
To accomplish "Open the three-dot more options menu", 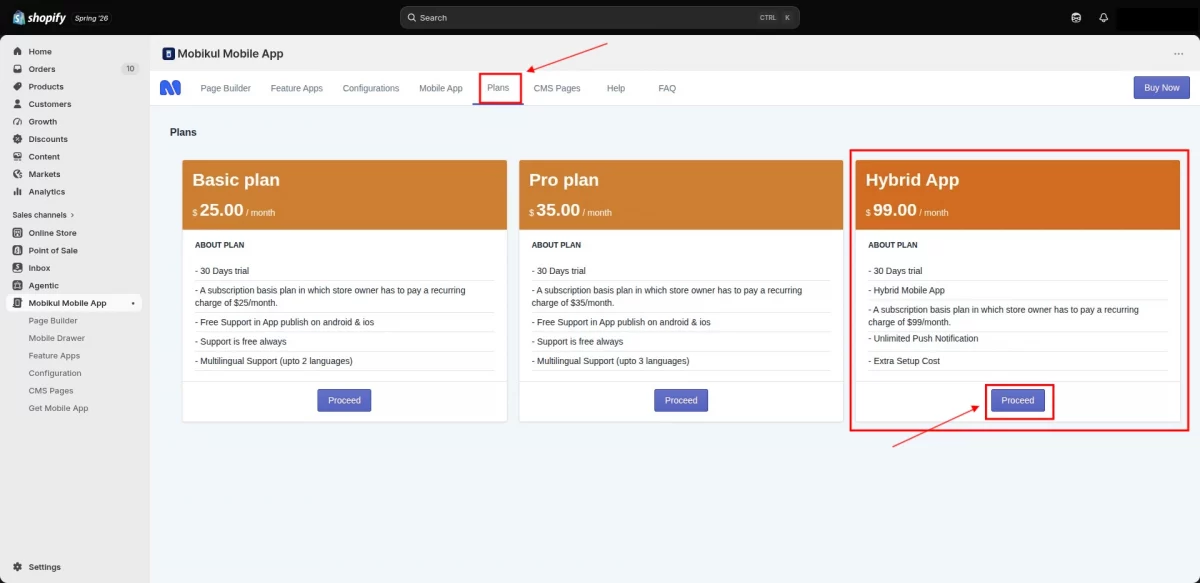I will click(x=1178, y=54).
